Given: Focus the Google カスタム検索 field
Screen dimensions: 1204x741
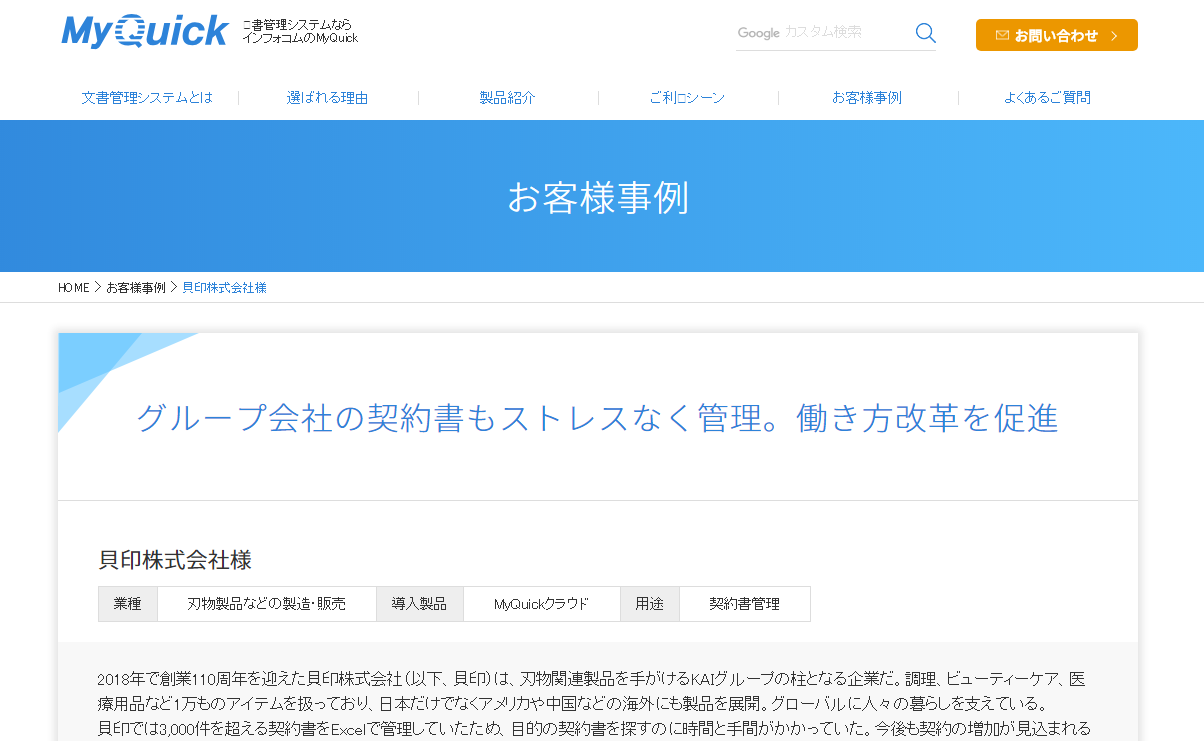Looking at the screenshot, I should [x=824, y=33].
